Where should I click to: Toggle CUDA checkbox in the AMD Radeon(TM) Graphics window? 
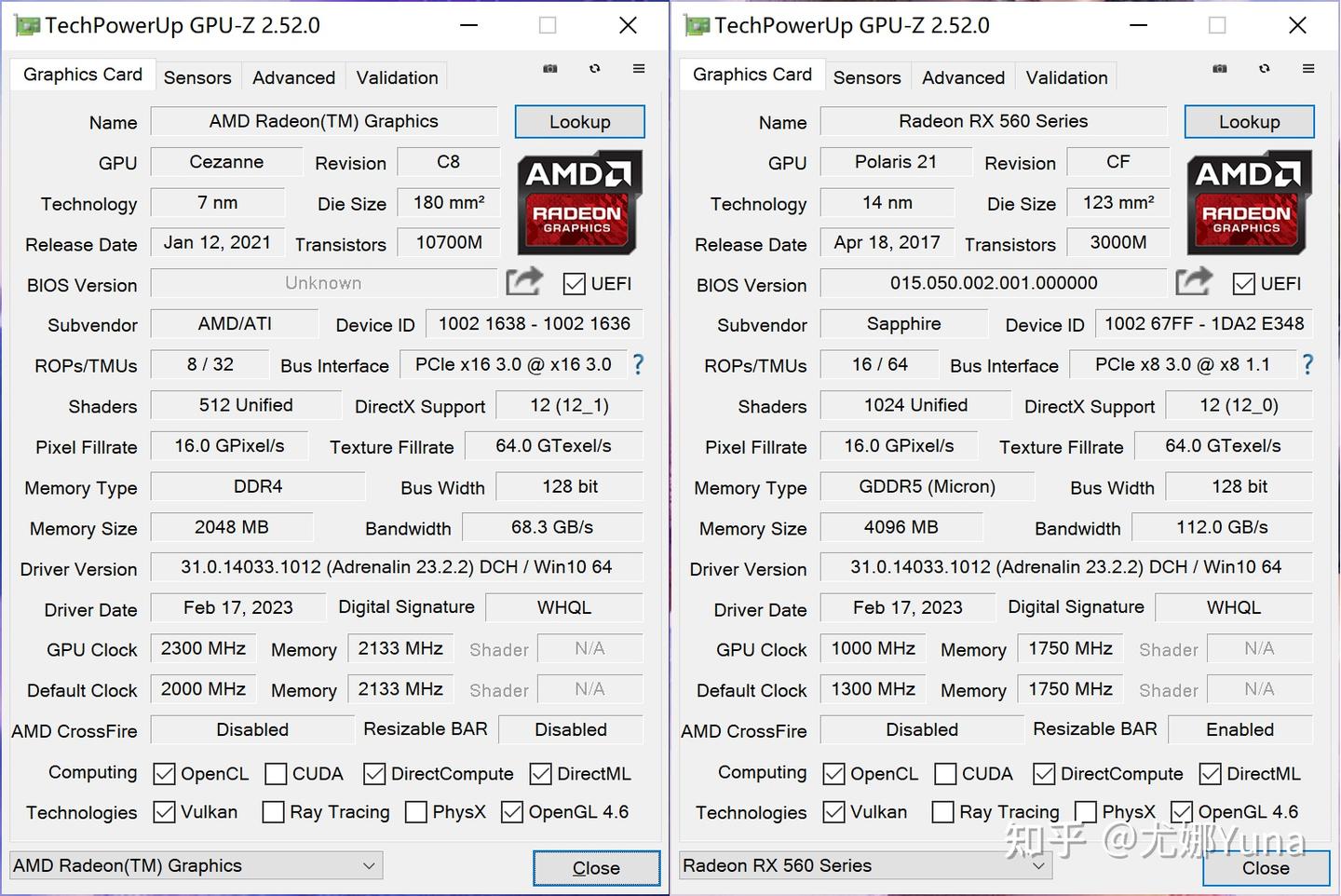pyautogui.click(x=276, y=774)
